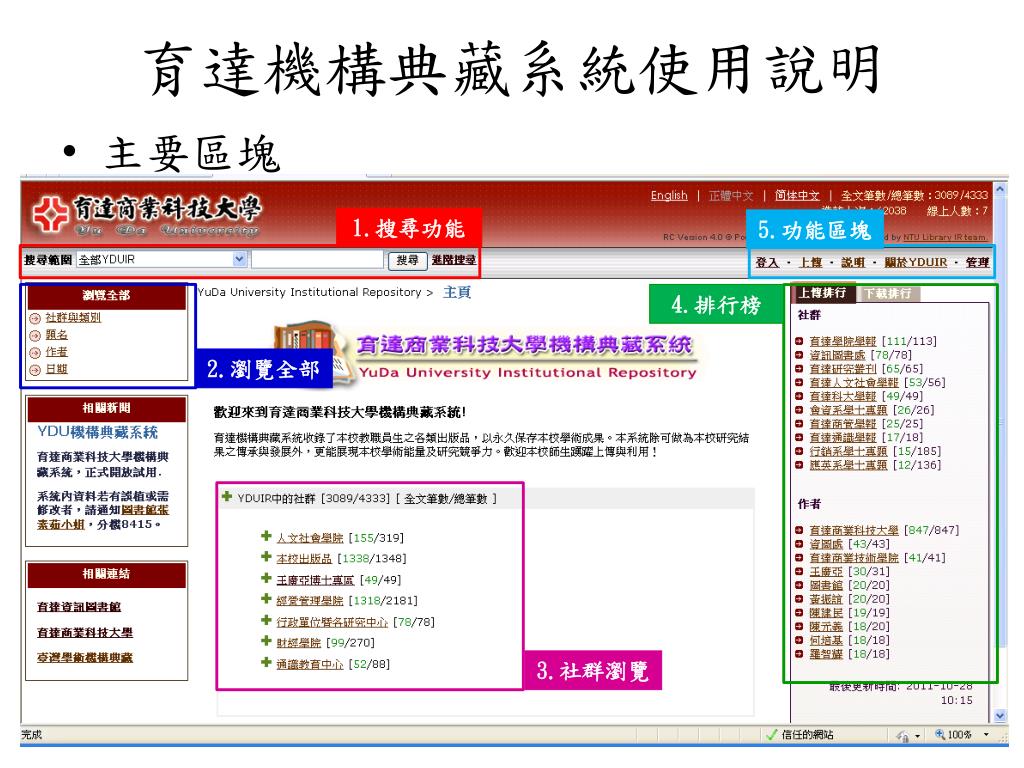The image size is (1024, 768).
Task: Click 信任的網站 status bar icon
Action: coord(771,735)
